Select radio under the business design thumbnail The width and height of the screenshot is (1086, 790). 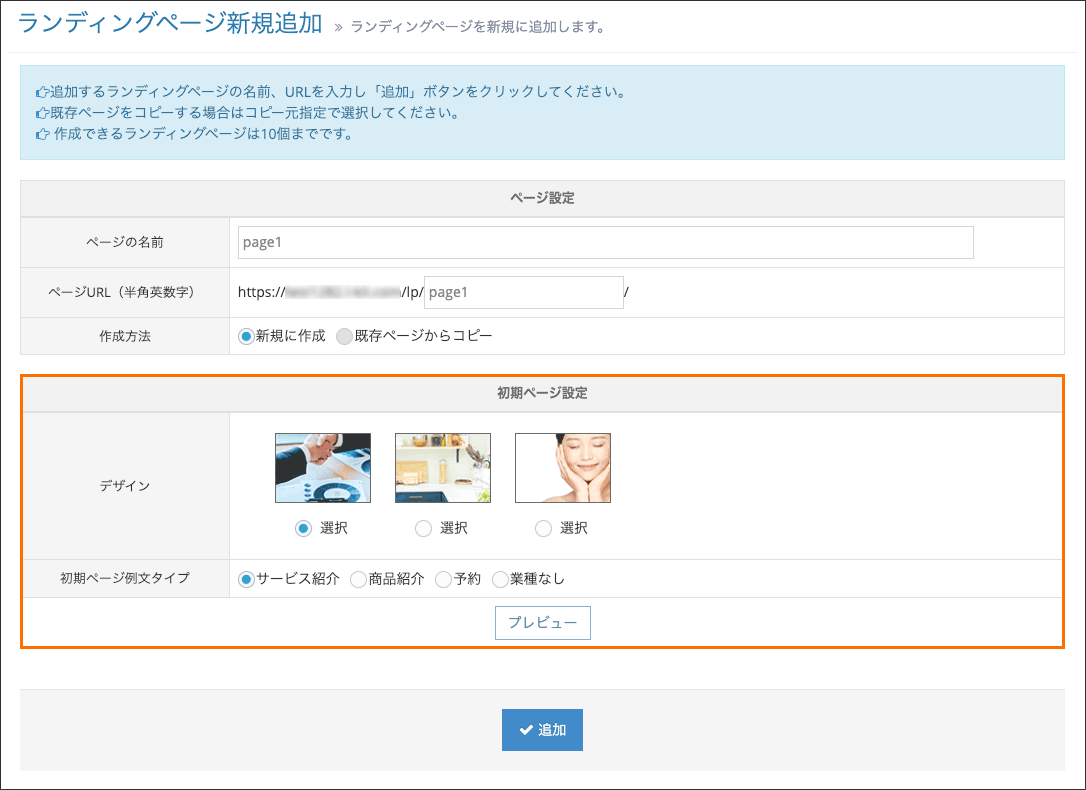303,529
